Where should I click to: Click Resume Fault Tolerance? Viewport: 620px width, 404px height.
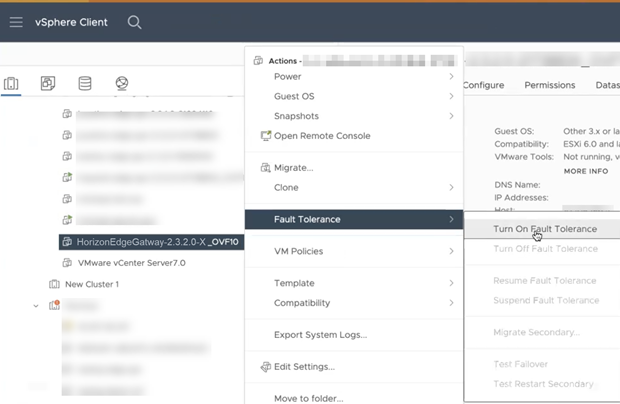tap(545, 281)
